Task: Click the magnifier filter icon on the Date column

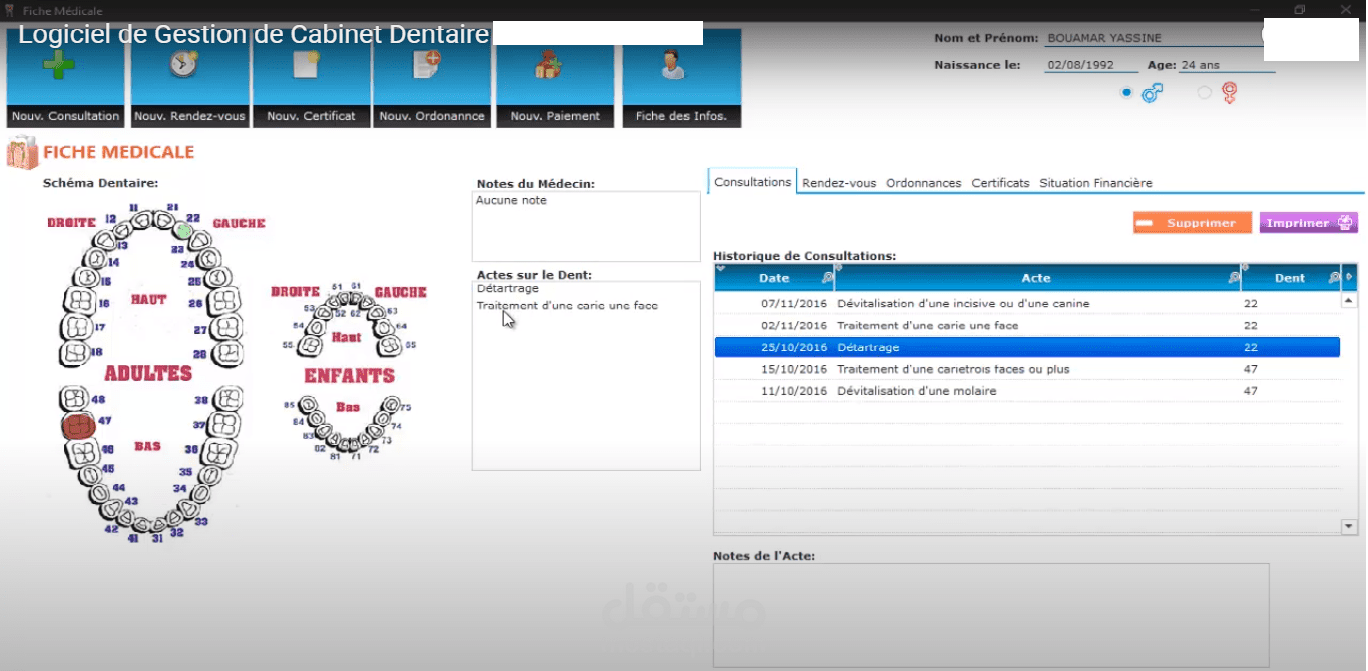Action: [x=828, y=277]
